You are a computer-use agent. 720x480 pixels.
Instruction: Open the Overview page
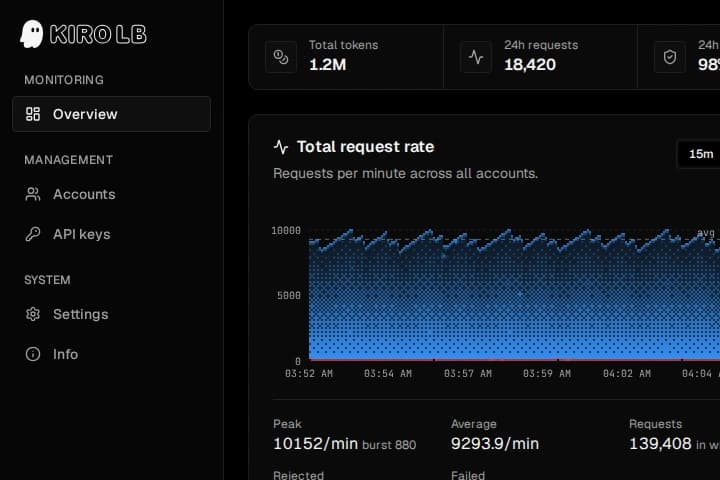pyautogui.click(x=112, y=114)
